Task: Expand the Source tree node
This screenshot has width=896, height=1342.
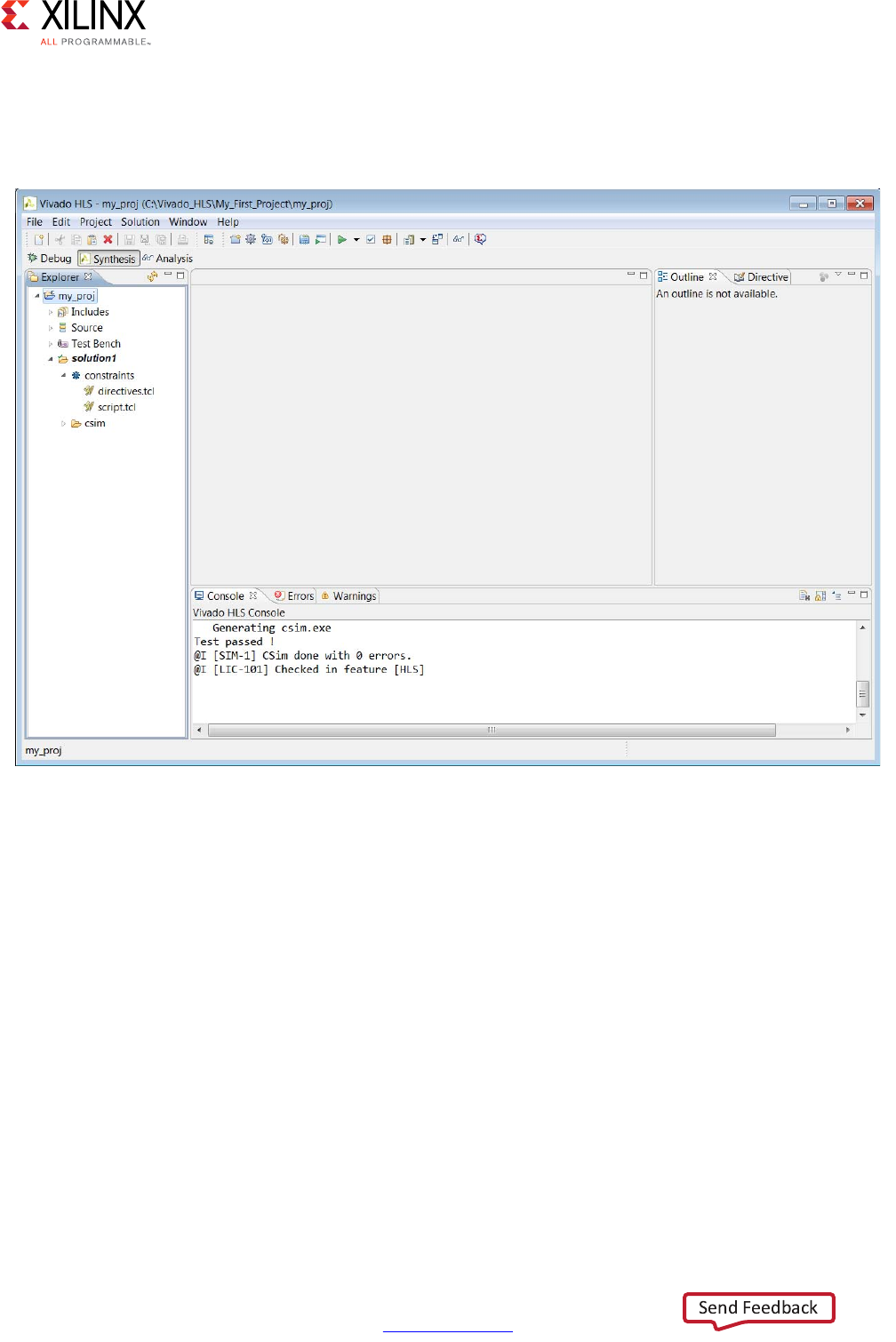Action: click(51, 328)
